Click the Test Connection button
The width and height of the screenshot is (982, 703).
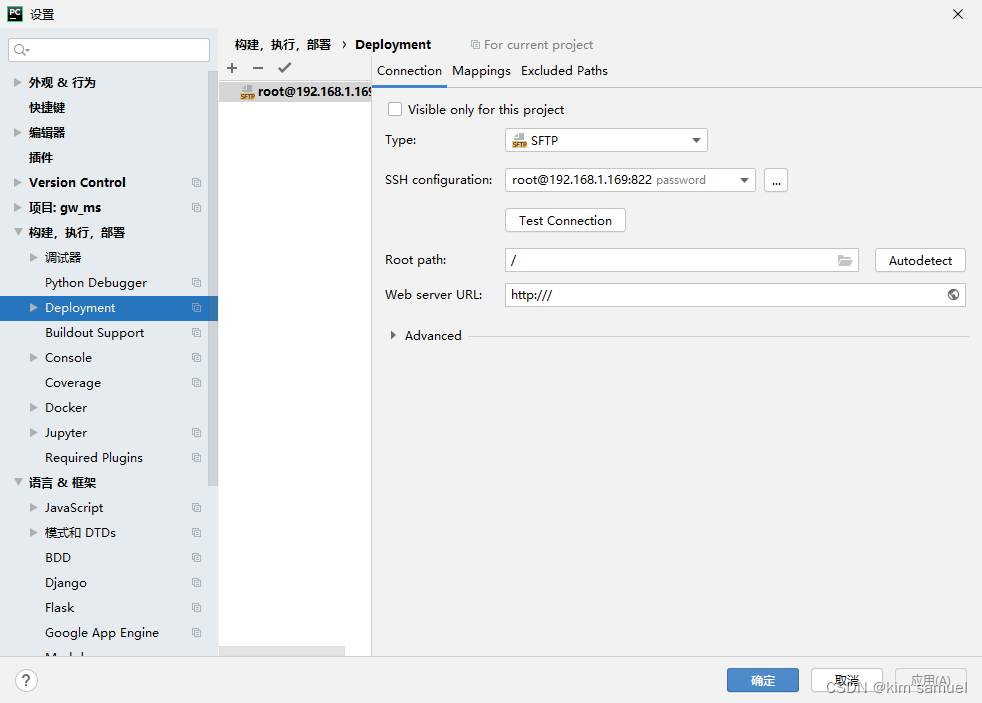point(565,220)
